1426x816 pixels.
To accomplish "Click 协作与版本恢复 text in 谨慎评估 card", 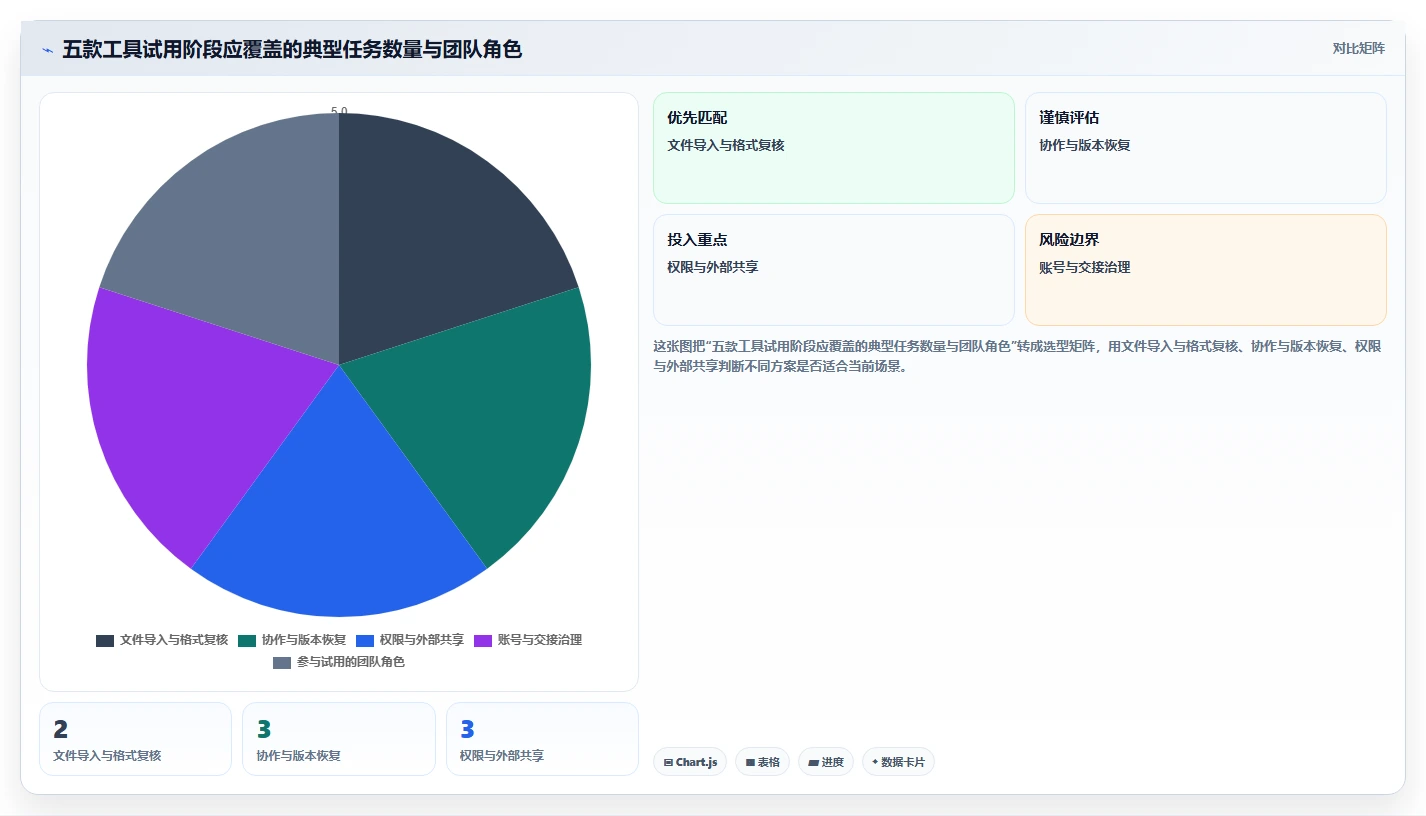I will click(x=1085, y=145).
